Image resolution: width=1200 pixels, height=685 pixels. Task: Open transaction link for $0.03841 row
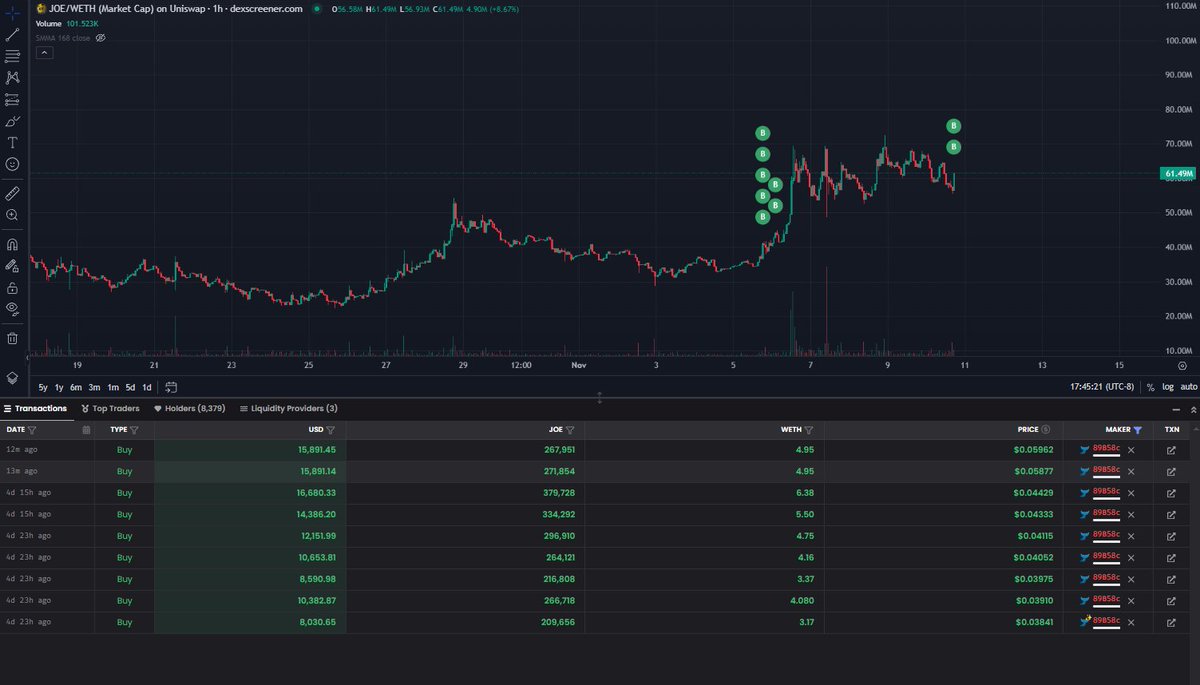tap(1171, 622)
